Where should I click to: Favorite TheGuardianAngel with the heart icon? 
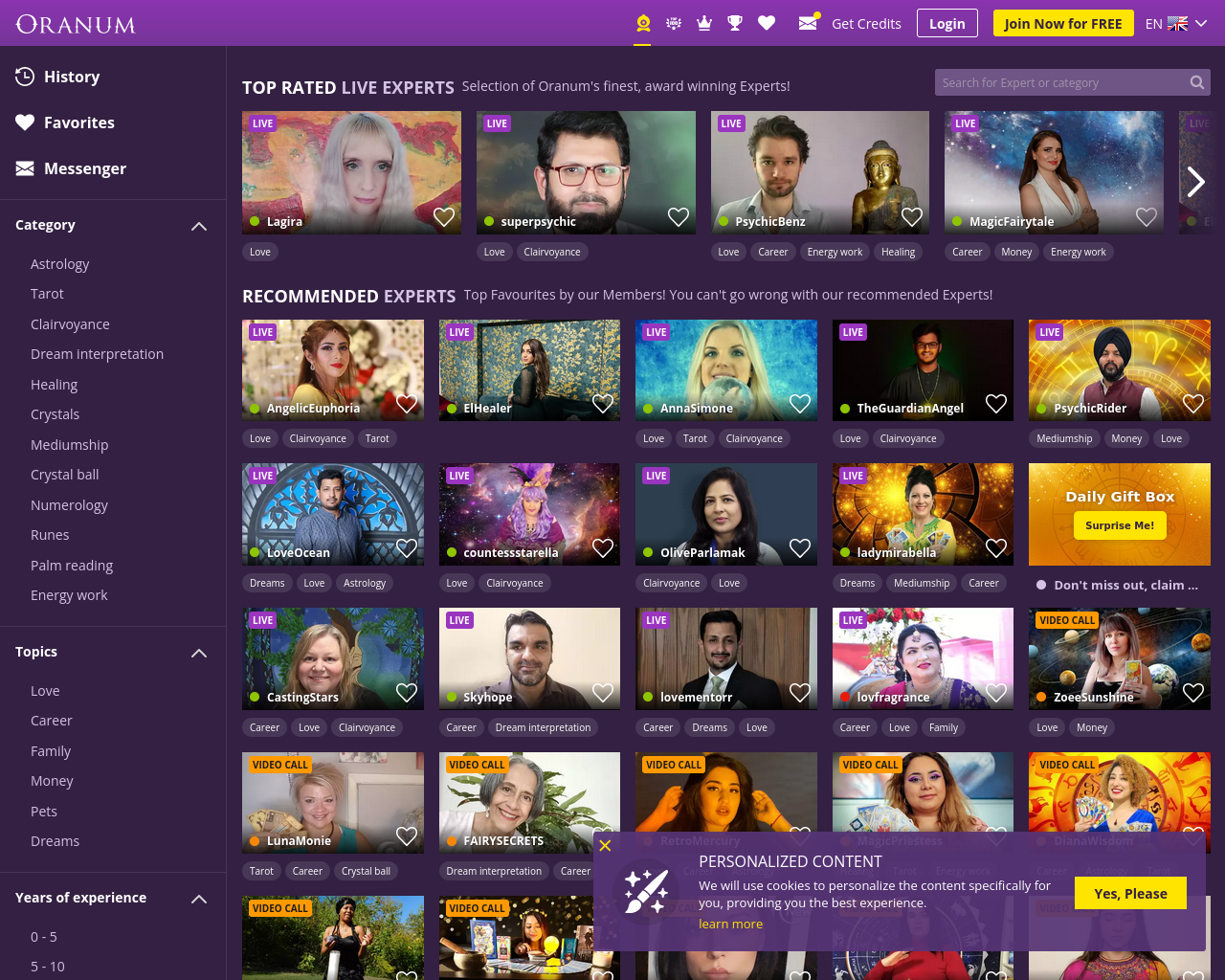point(996,404)
